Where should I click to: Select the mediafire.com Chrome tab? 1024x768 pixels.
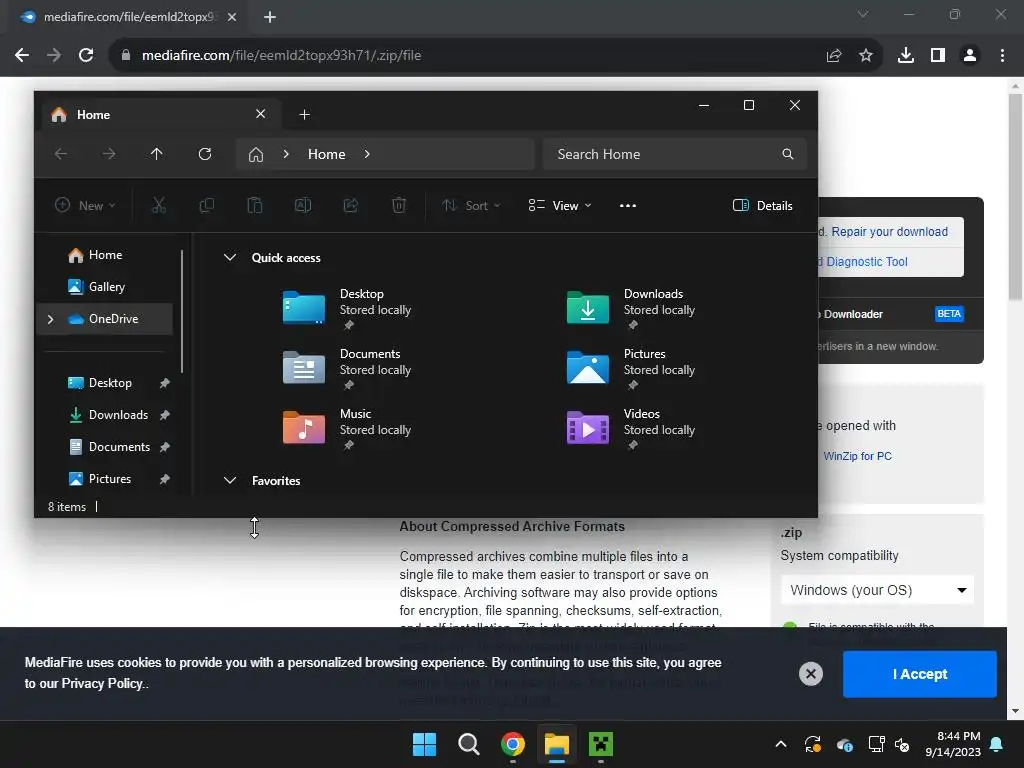tap(128, 17)
